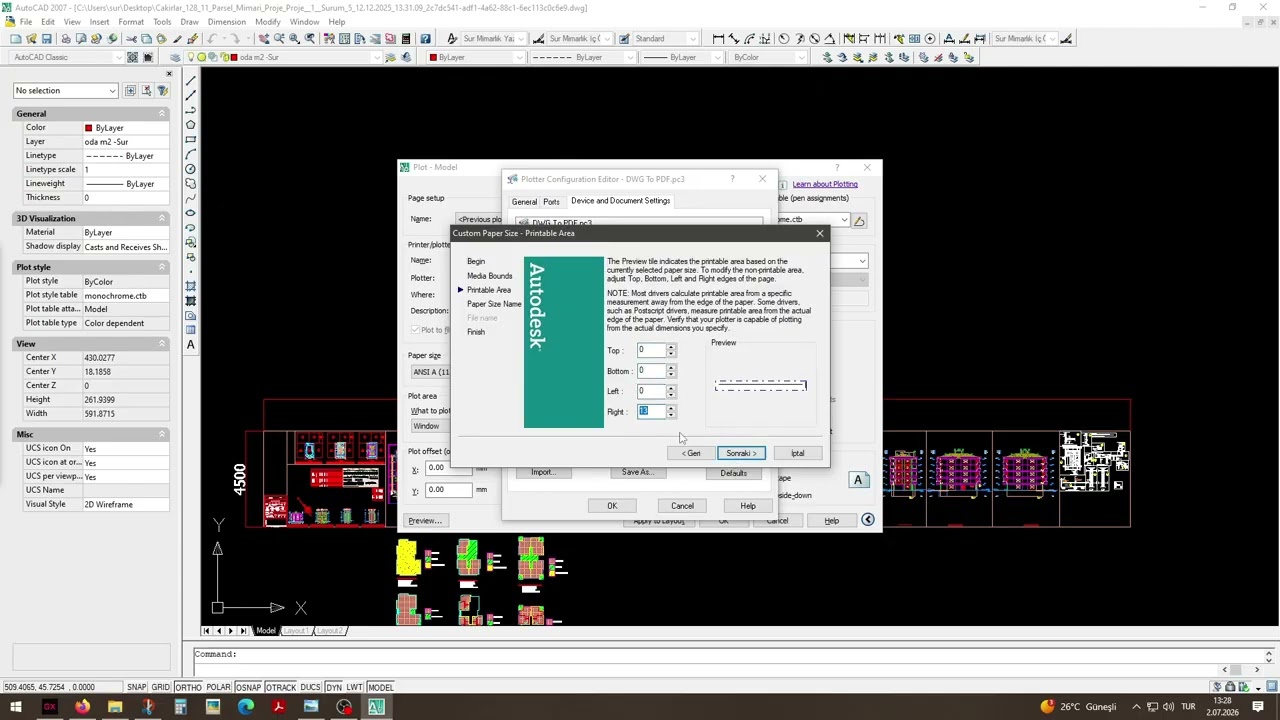The width and height of the screenshot is (1280, 720).
Task: Click the İptal cancel button in wizard
Action: (x=797, y=453)
